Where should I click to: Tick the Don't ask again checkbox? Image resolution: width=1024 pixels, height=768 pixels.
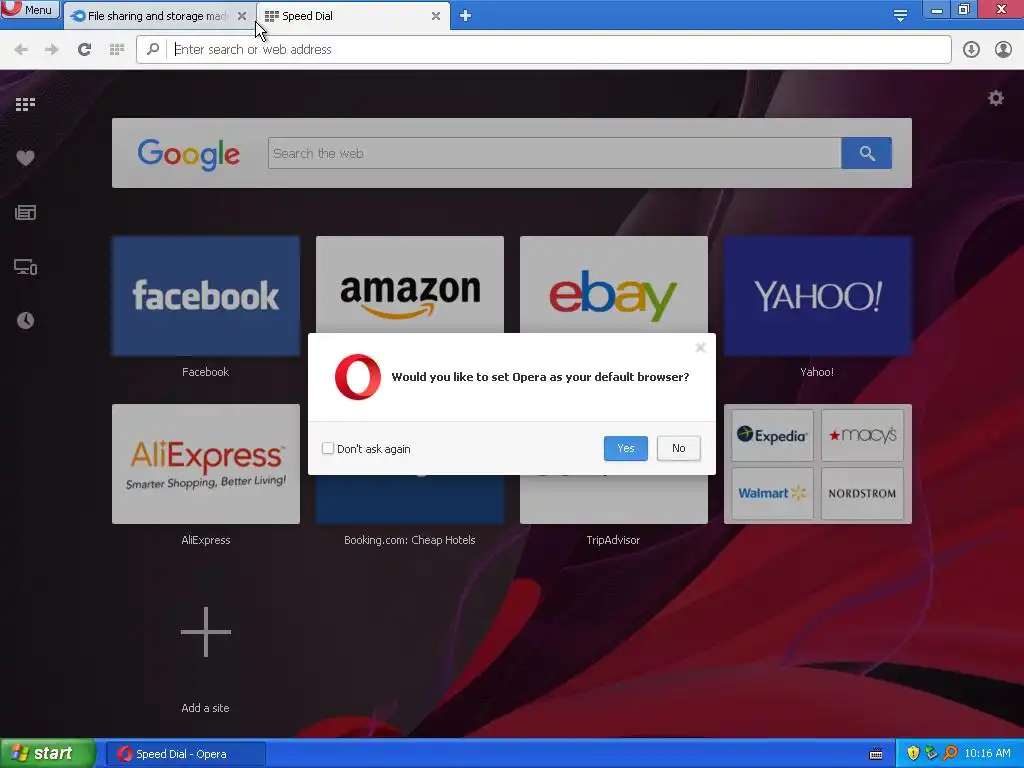tap(328, 448)
